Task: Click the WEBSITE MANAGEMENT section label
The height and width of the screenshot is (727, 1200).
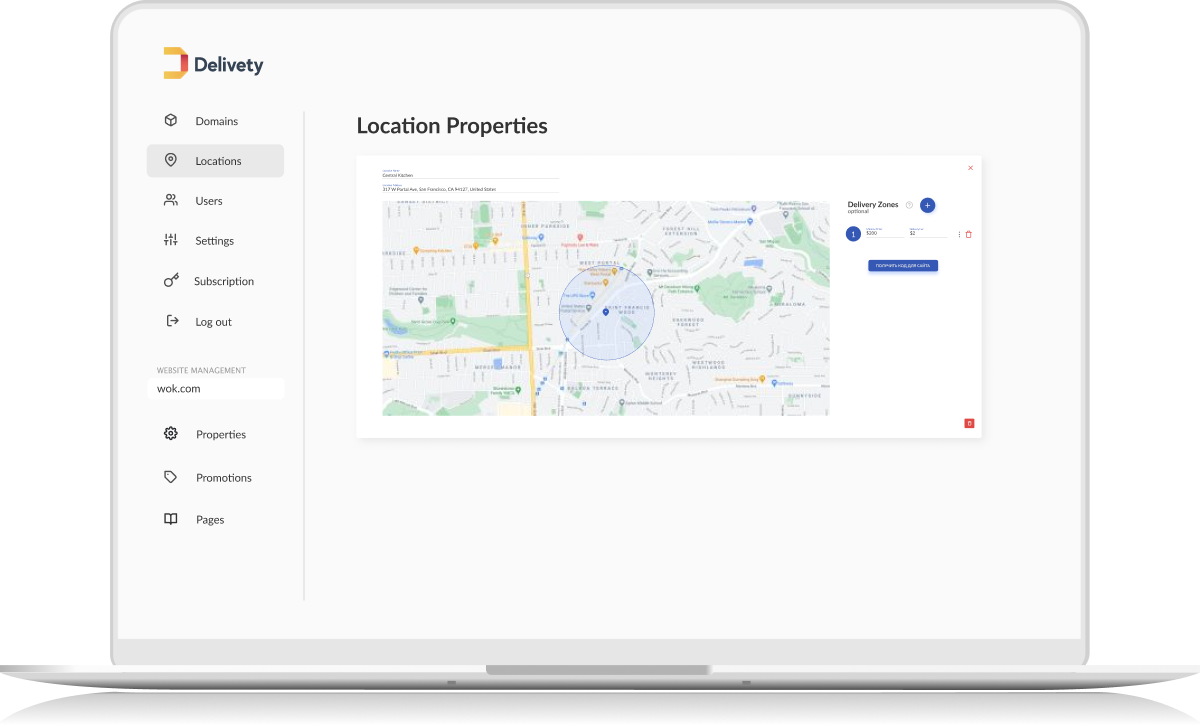Action: (x=201, y=370)
